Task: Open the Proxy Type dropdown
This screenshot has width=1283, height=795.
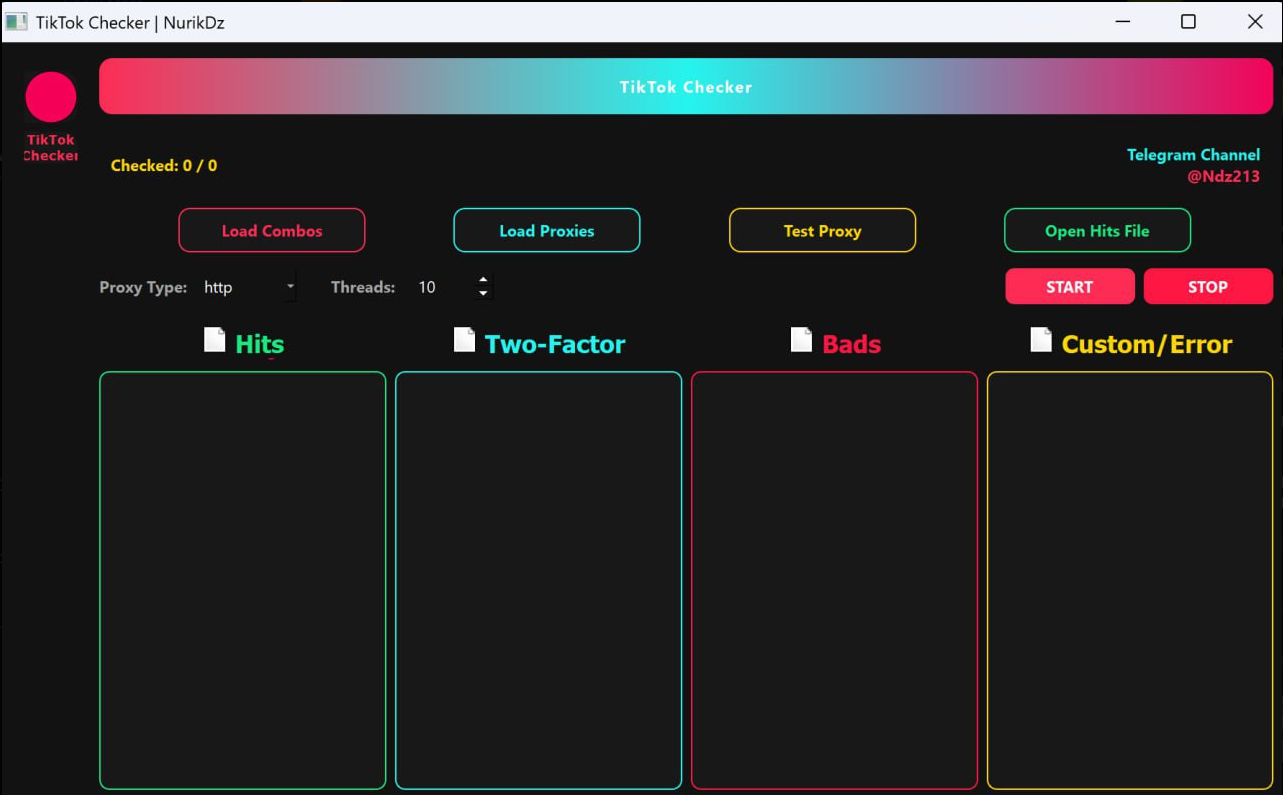Action: click(248, 287)
